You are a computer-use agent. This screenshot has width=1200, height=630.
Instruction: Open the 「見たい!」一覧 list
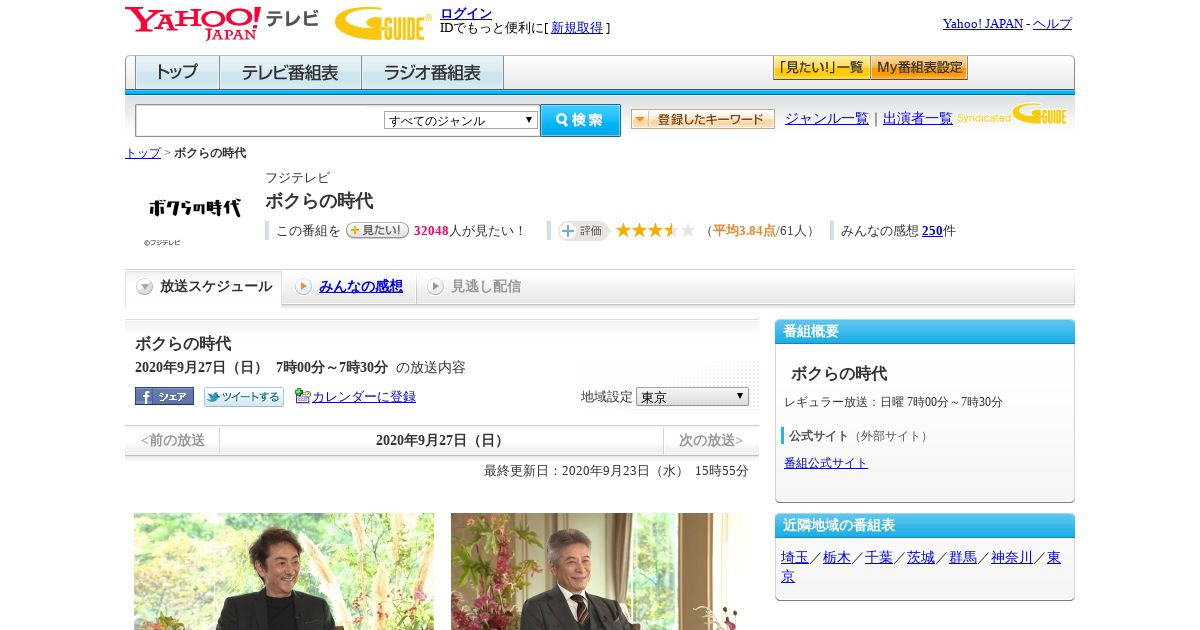(x=821, y=68)
